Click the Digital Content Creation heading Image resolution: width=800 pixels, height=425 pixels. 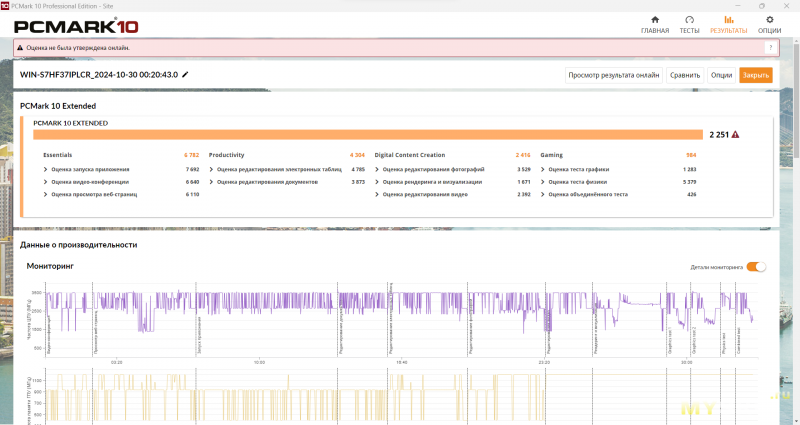click(x=410, y=155)
